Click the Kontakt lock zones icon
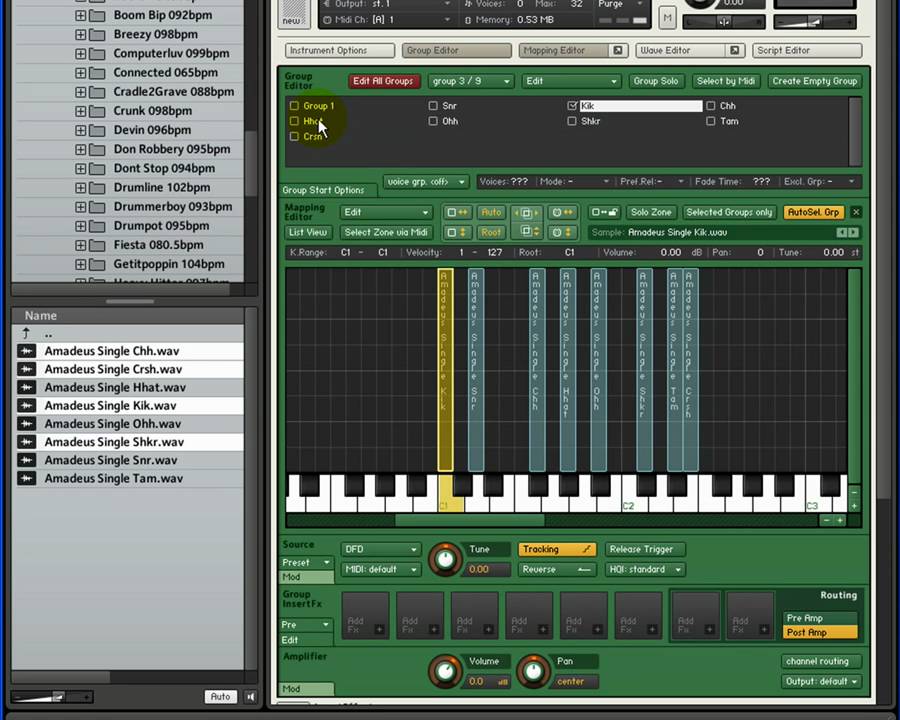Viewport: 900px width, 720px height. tap(604, 212)
